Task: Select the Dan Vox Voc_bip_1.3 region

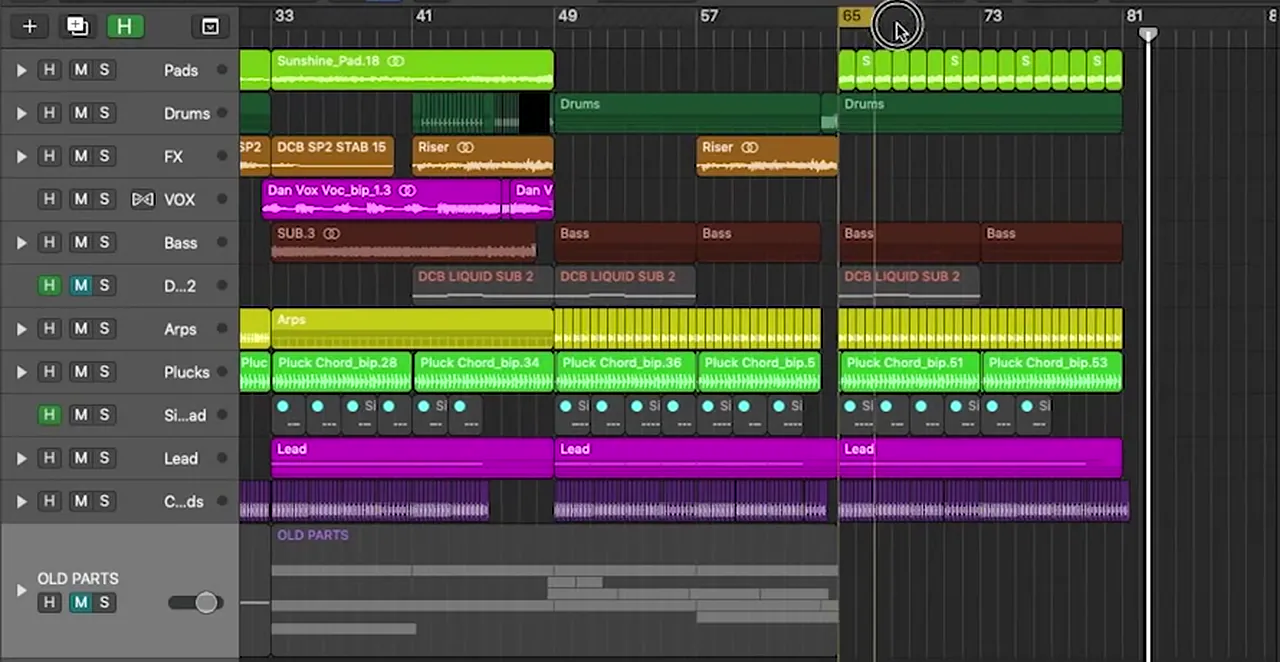Action: point(384,199)
